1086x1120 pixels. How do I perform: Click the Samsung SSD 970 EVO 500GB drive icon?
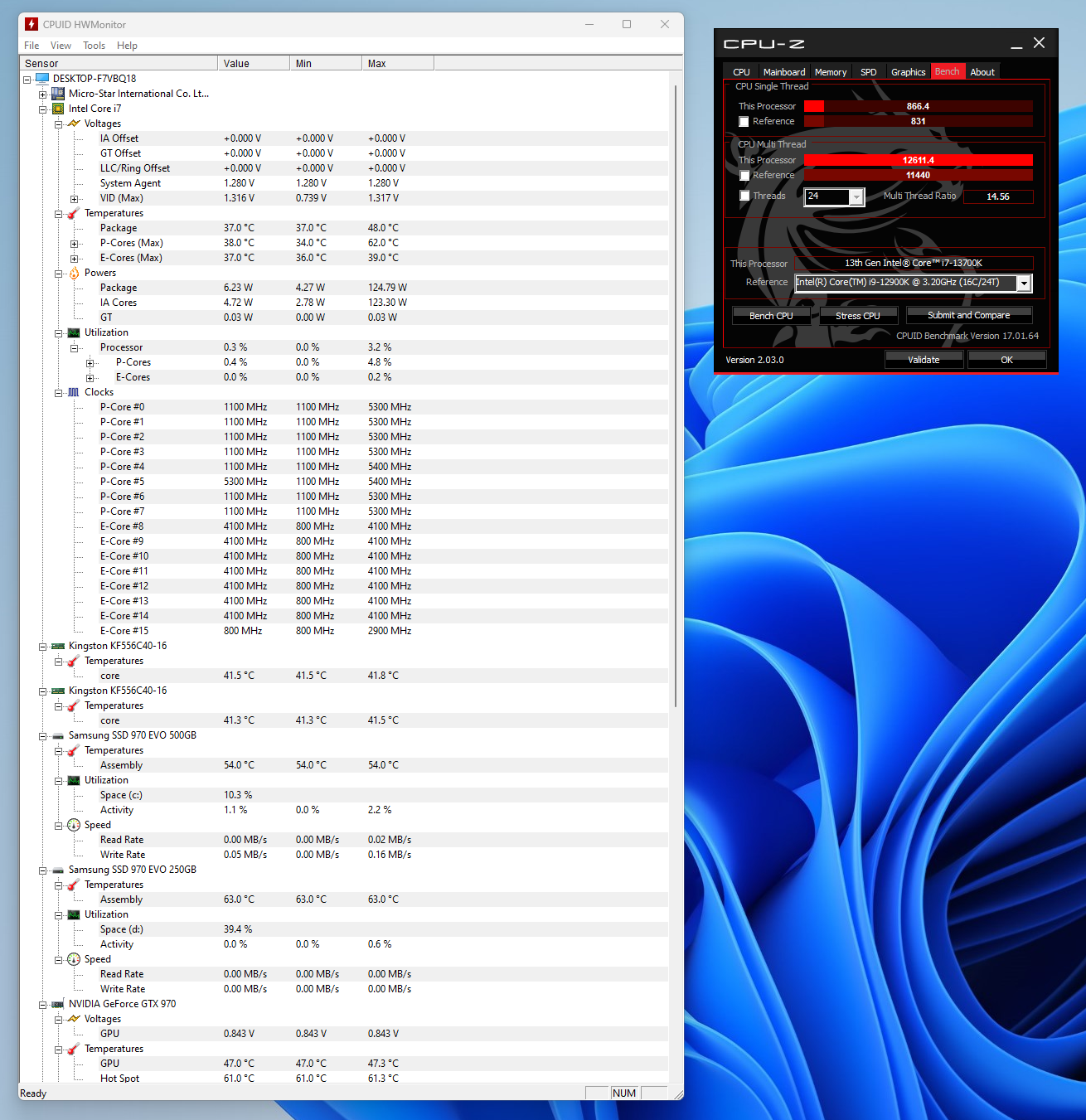pos(58,735)
